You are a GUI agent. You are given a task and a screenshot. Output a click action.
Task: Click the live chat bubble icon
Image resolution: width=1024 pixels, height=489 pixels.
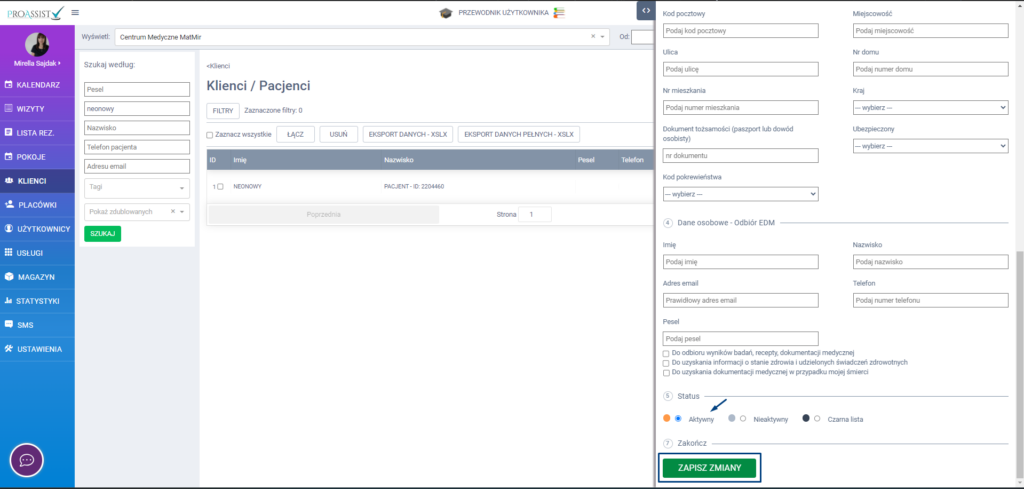click(26, 460)
